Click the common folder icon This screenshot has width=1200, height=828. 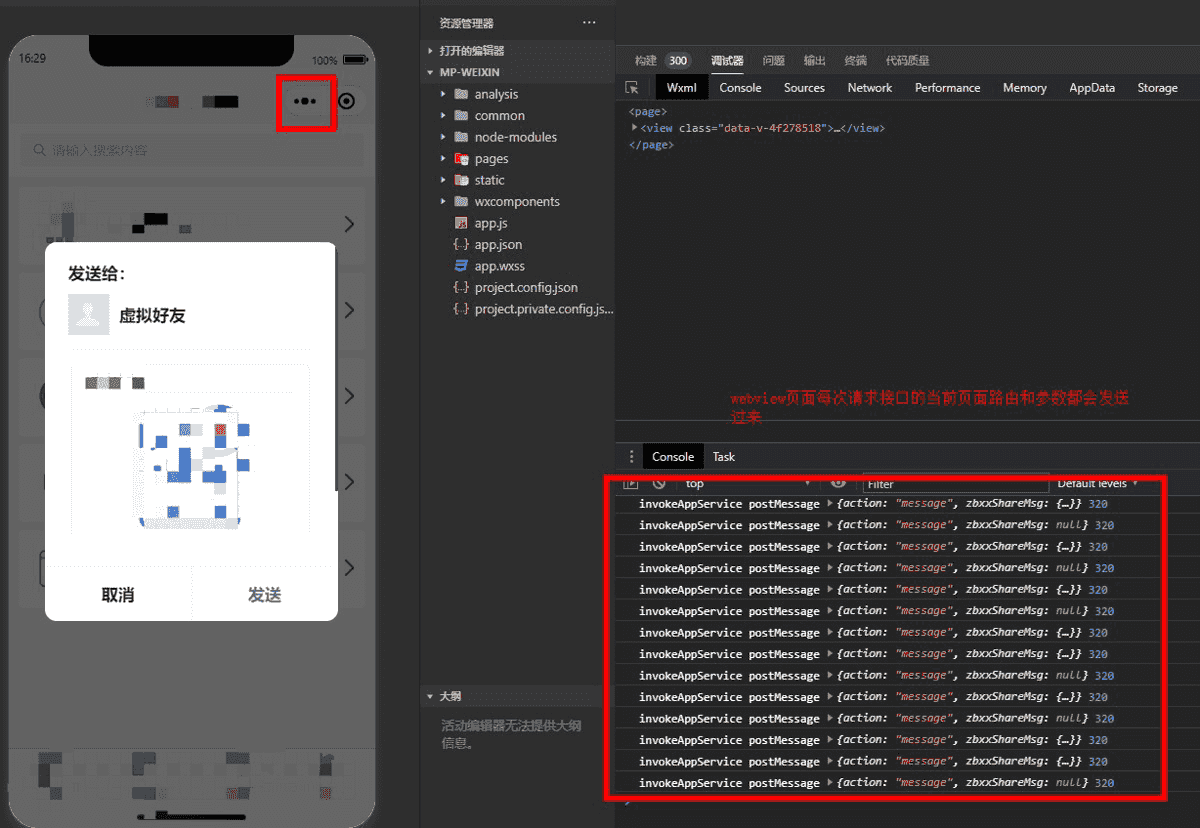[x=461, y=115]
